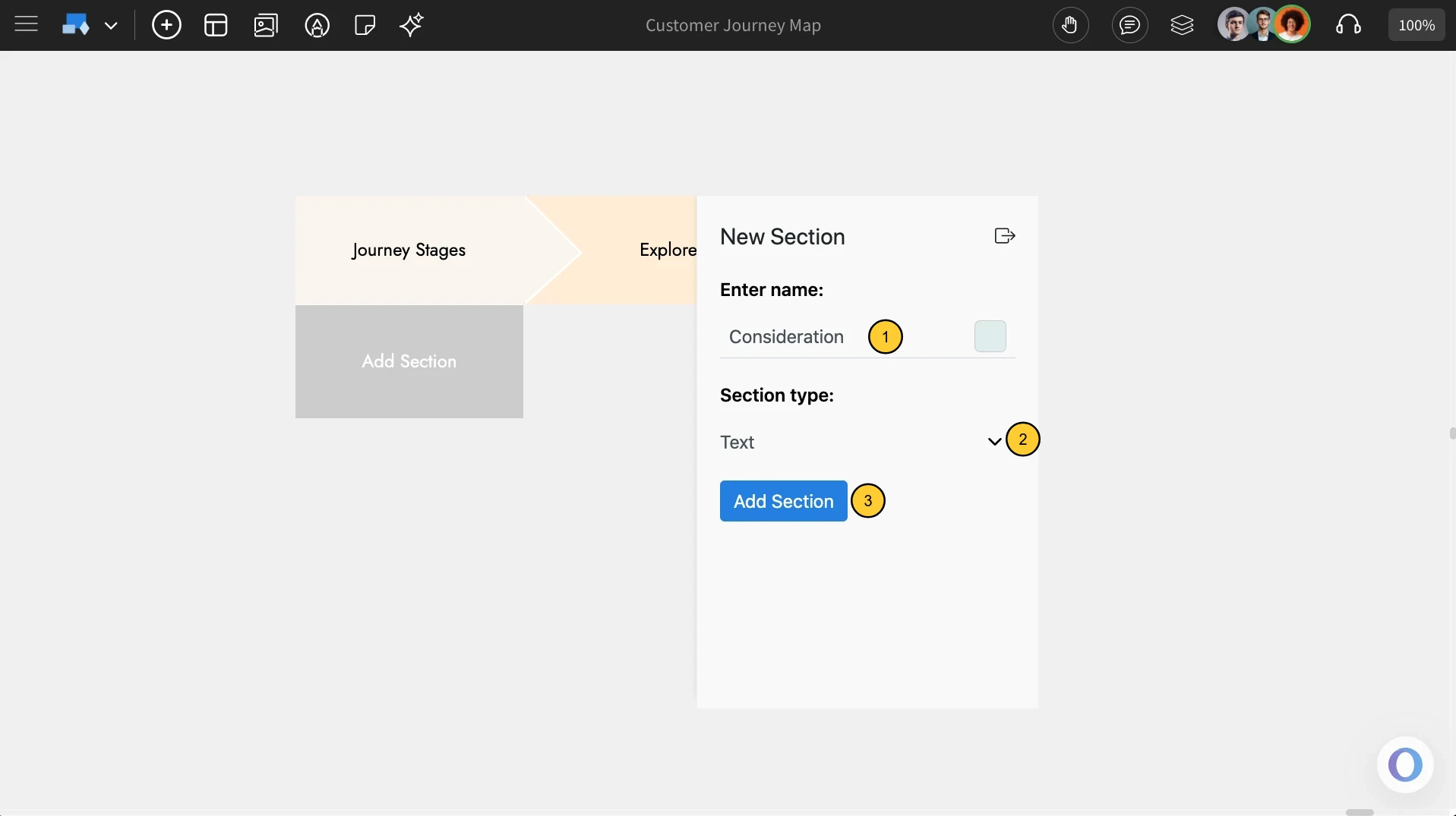Open the main hamburger menu

(26, 24)
